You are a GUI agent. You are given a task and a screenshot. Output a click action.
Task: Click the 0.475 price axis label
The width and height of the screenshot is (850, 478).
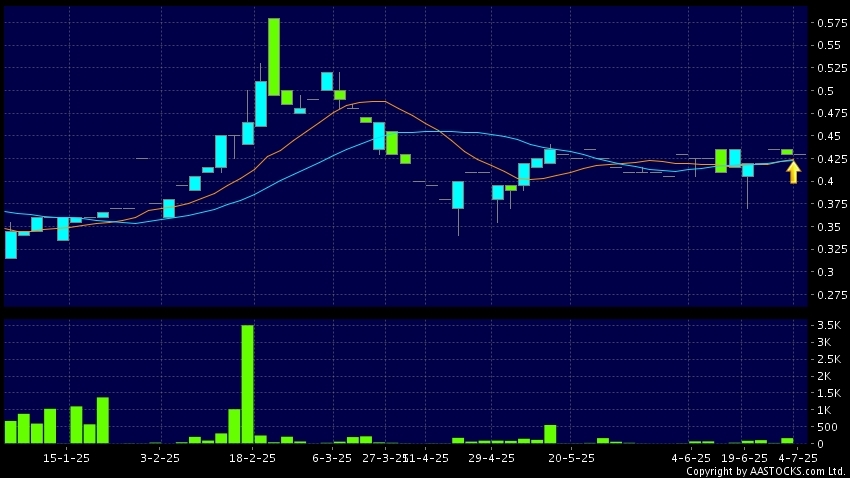tap(832, 113)
